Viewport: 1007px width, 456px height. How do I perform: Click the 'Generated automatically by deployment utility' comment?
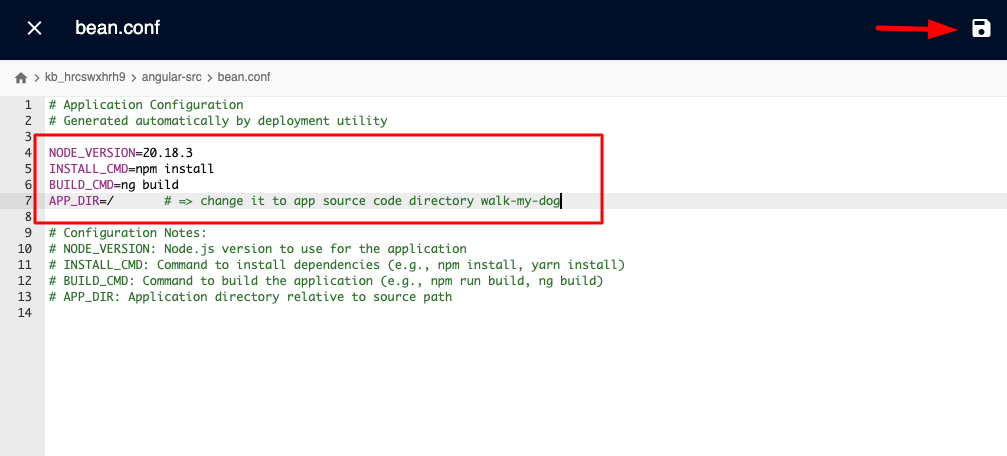pyautogui.click(x=218, y=121)
